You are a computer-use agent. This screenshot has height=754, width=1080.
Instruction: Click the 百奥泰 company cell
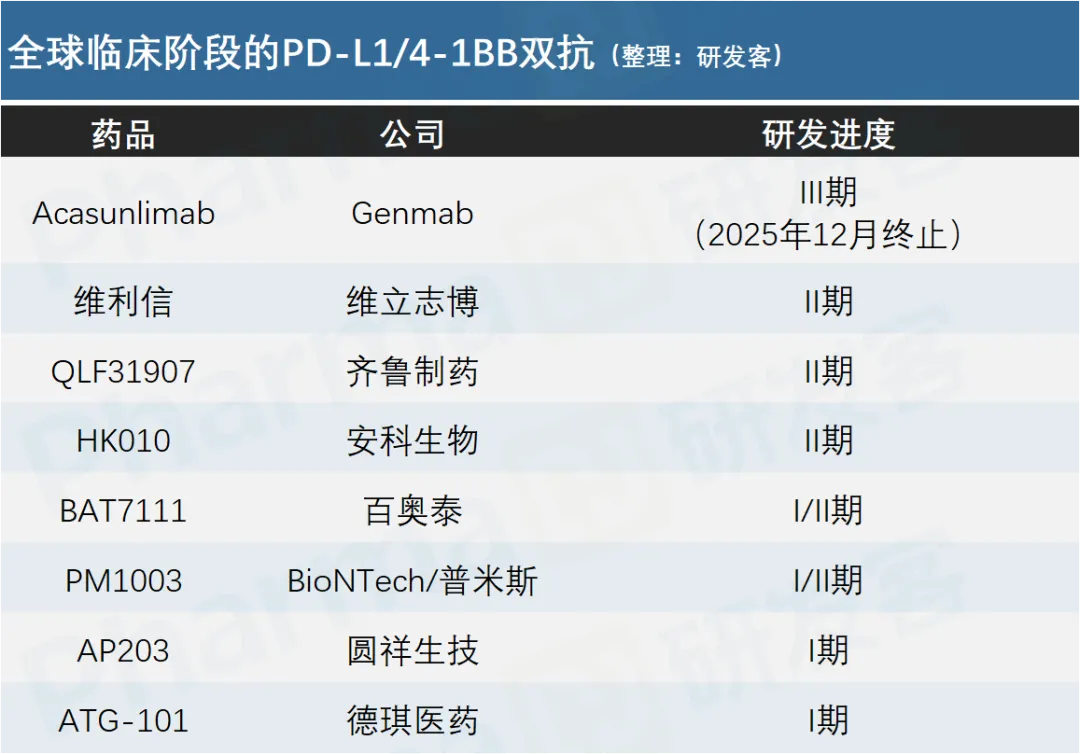(x=412, y=511)
